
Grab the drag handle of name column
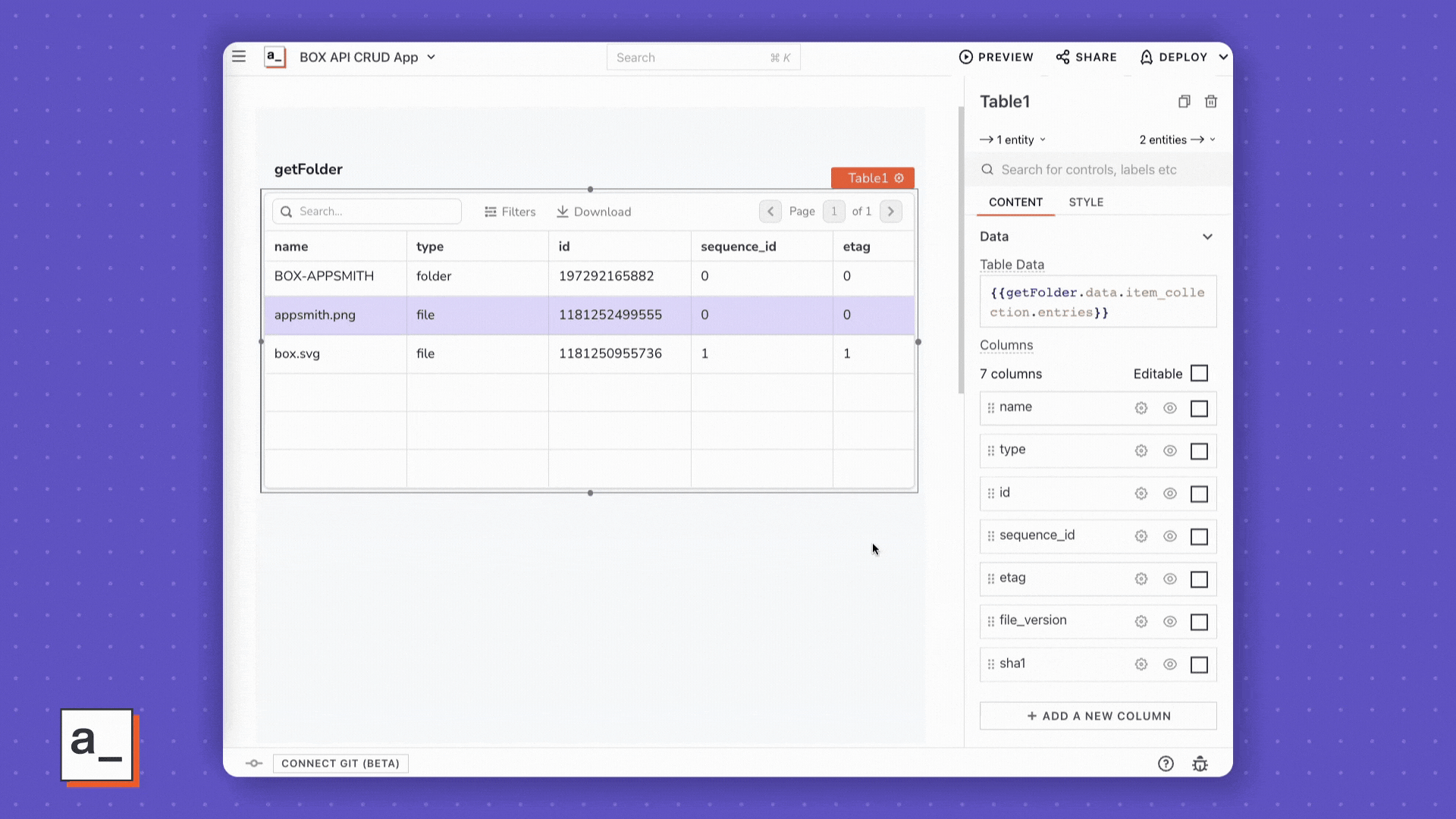[x=990, y=408]
